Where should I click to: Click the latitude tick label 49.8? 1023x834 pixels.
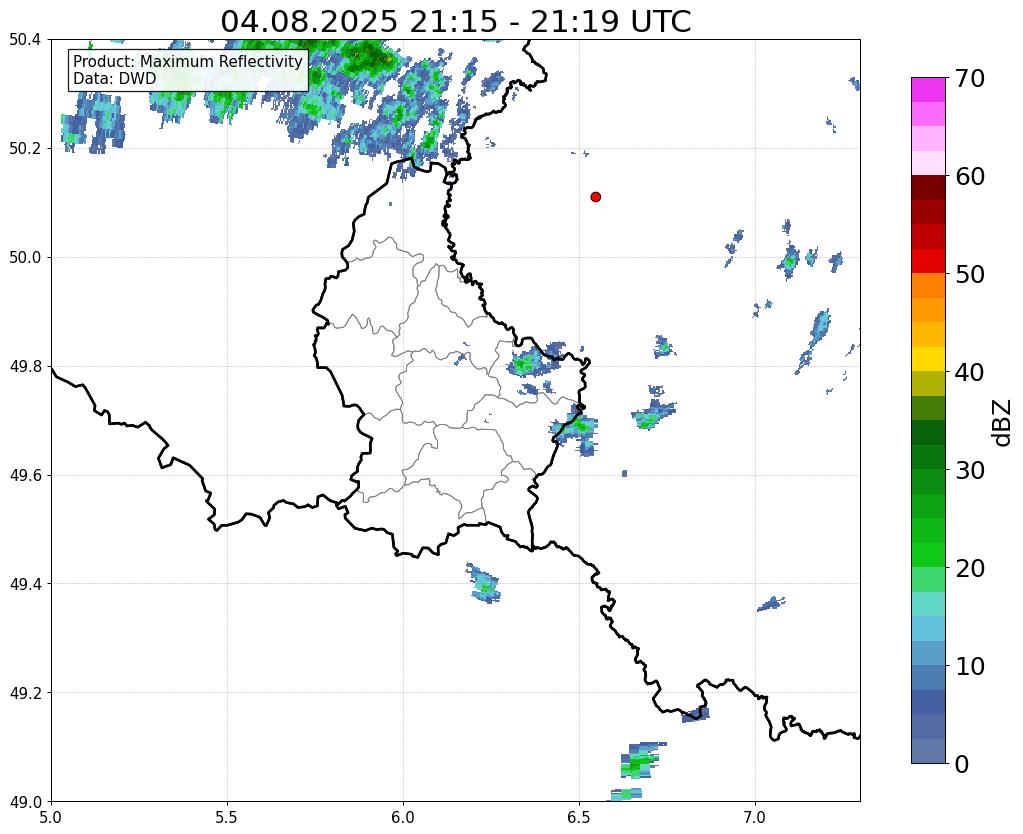[25, 367]
